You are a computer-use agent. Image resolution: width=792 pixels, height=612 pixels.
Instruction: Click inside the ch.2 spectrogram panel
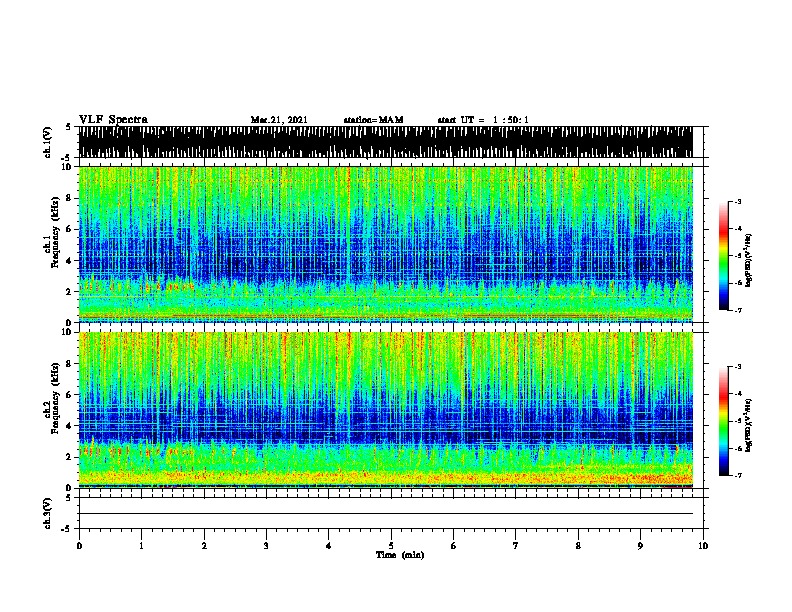(386, 410)
